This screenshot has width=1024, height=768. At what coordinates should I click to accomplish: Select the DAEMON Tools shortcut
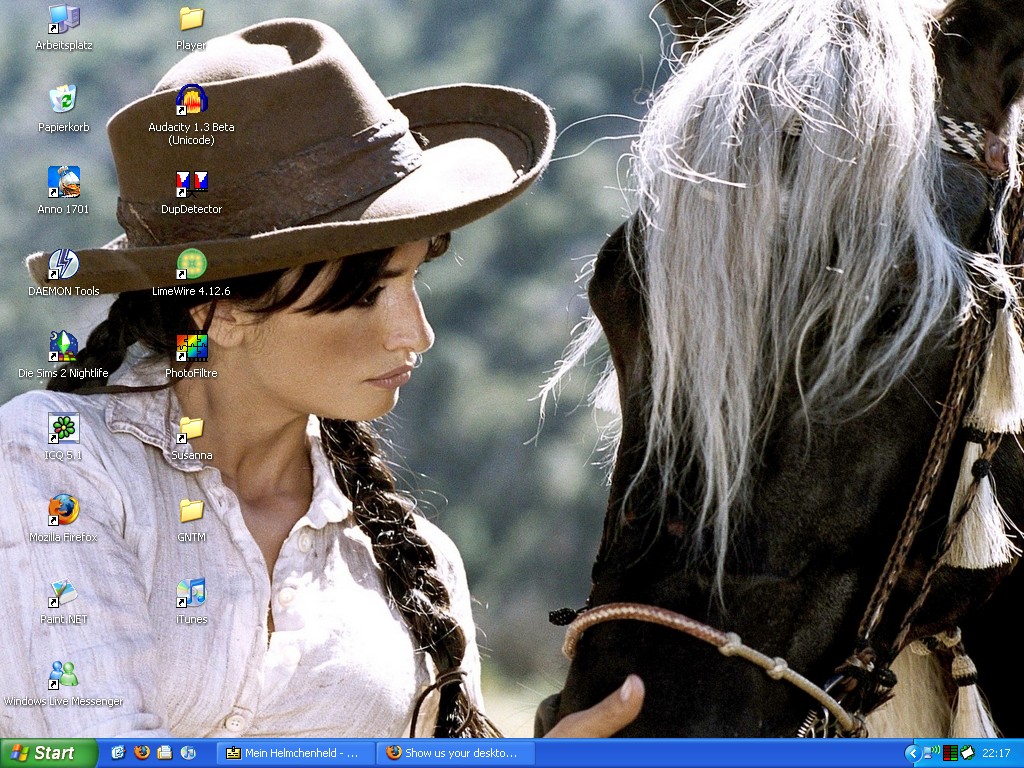click(64, 264)
